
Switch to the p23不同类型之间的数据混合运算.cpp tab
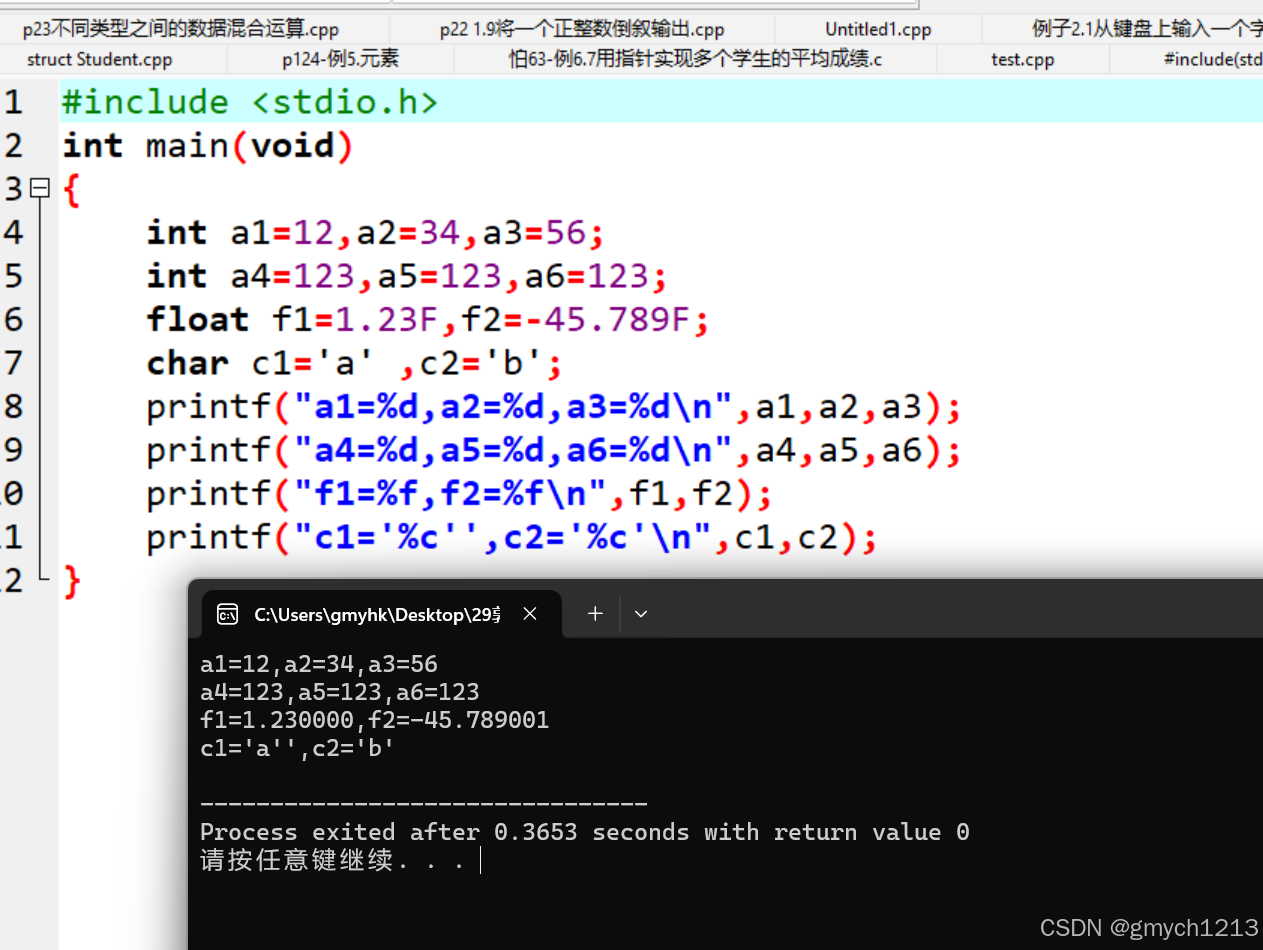[x=181, y=29]
